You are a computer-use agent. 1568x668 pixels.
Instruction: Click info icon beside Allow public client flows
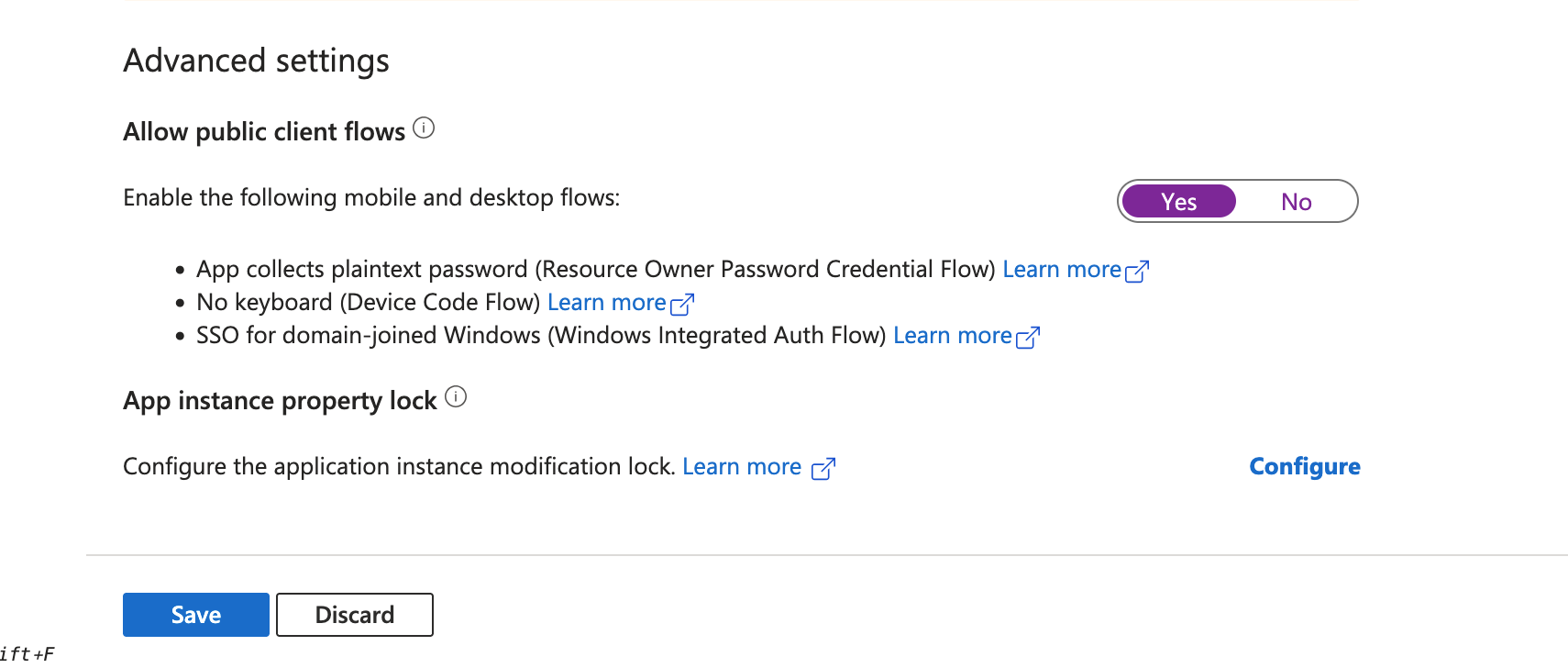(424, 128)
